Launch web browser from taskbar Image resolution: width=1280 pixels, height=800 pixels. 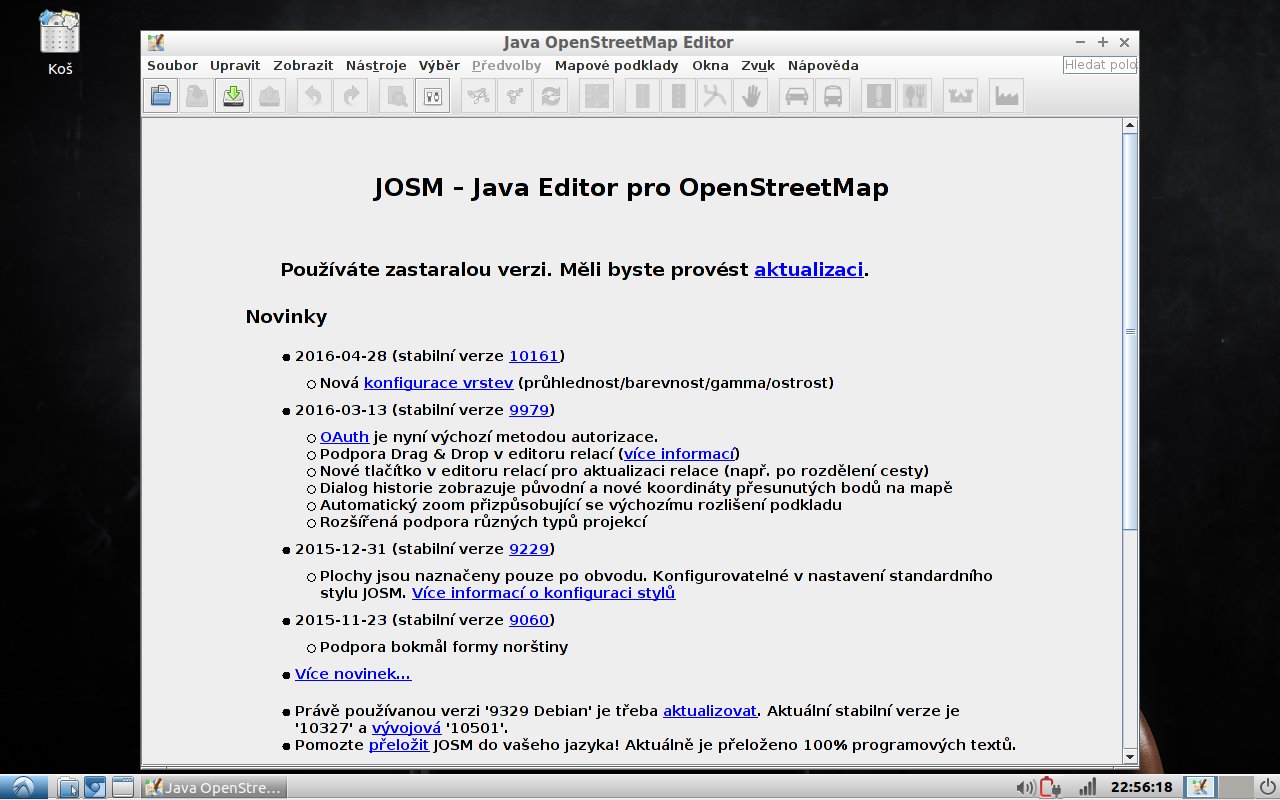tap(95, 787)
